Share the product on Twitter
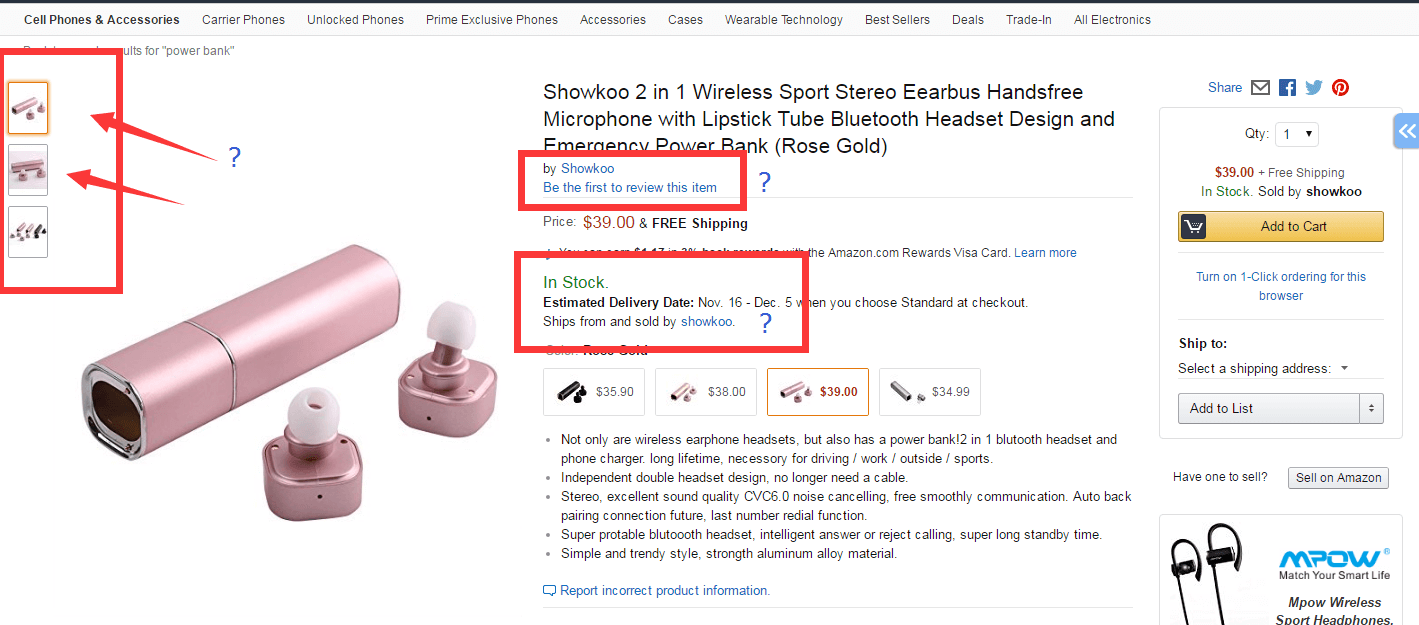Image resolution: width=1419 pixels, height=625 pixels. tap(1314, 88)
